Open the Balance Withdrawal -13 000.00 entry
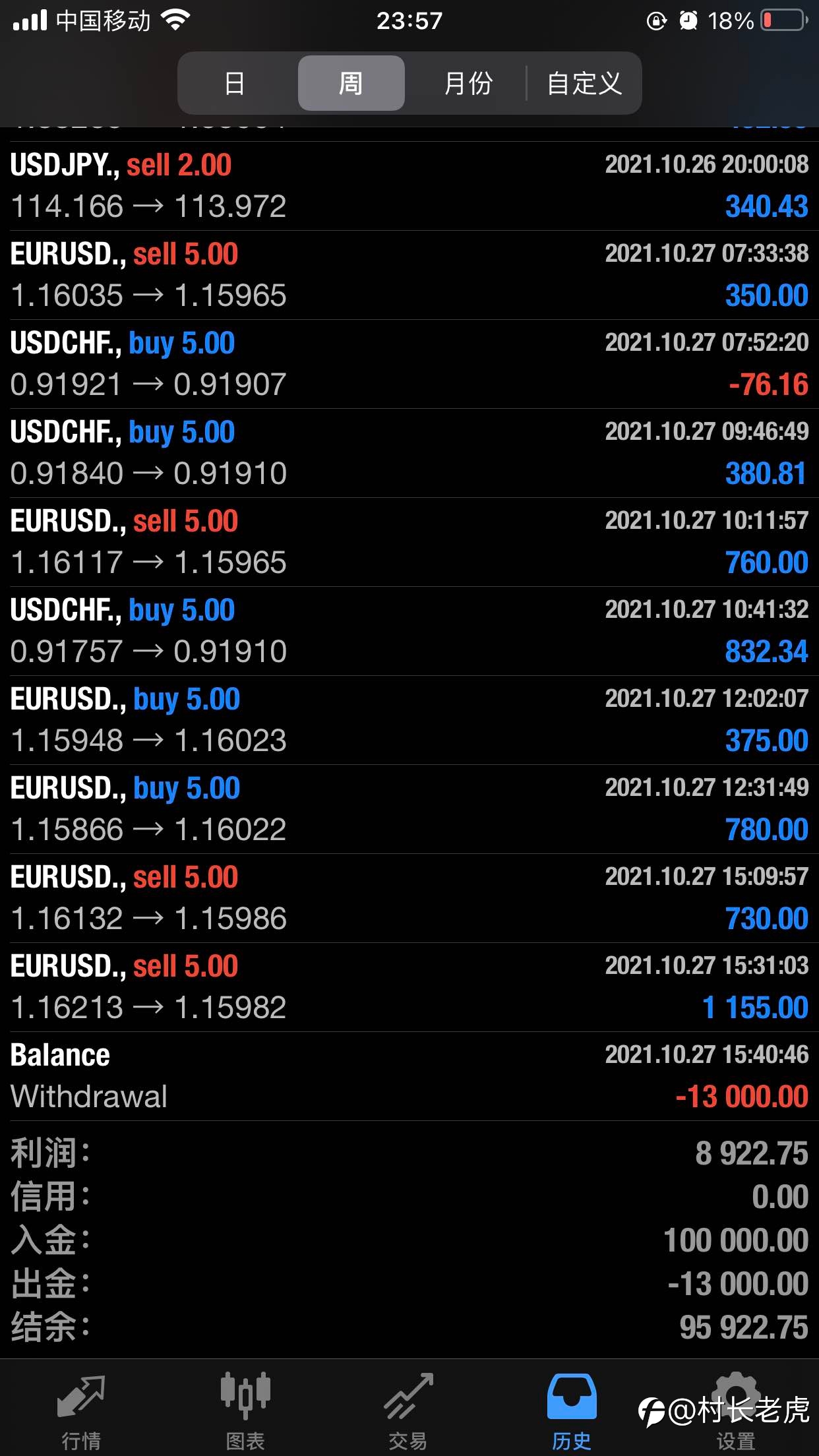 click(x=409, y=1076)
